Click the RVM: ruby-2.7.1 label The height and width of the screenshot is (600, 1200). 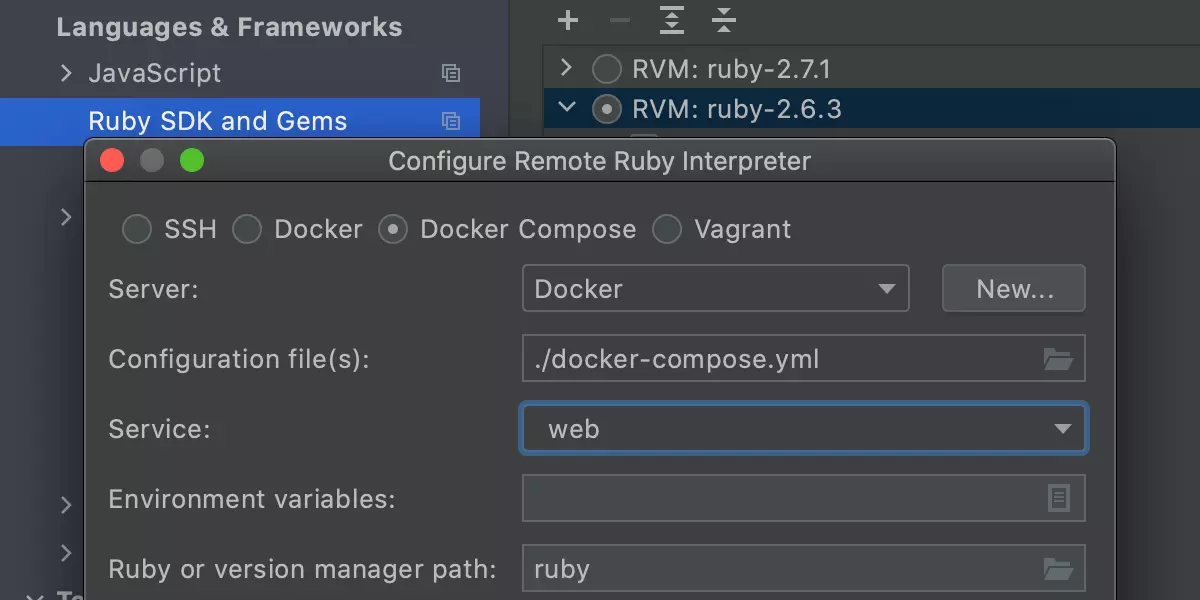pyautogui.click(x=732, y=69)
